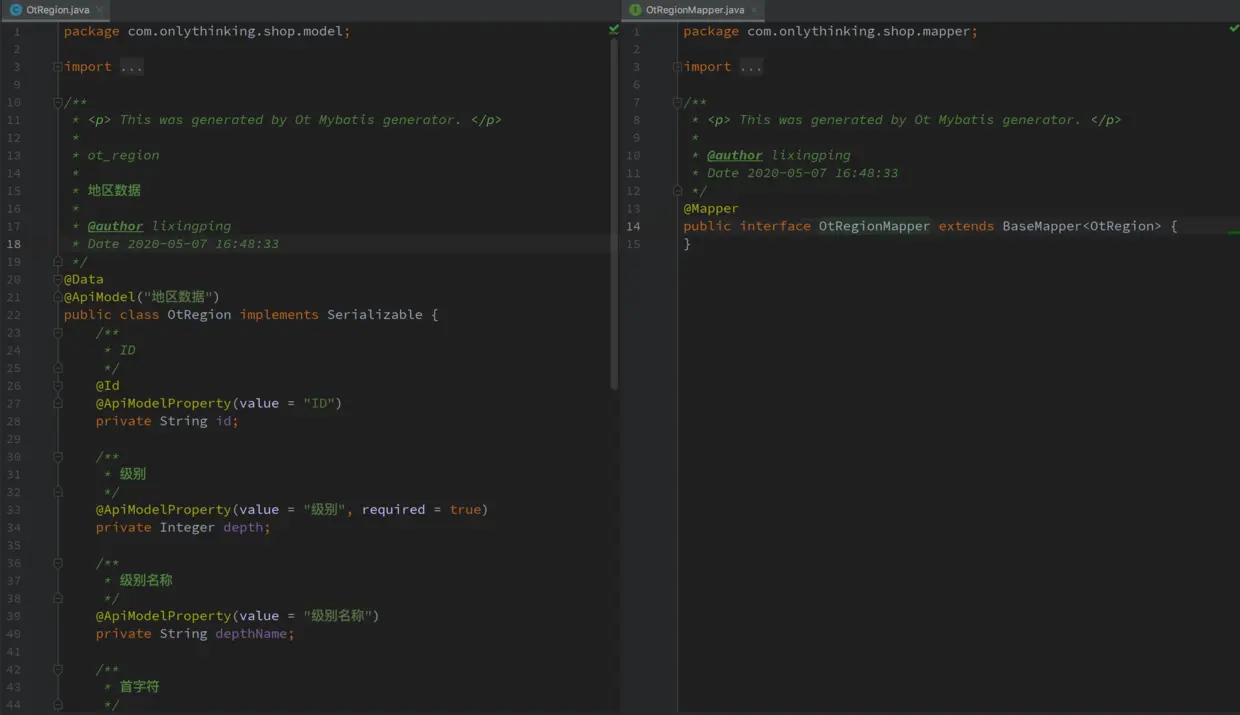The width and height of the screenshot is (1240, 715).
Task: Click 'This was generated by' comment in OtRegionMapper.java
Action: (823, 120)
